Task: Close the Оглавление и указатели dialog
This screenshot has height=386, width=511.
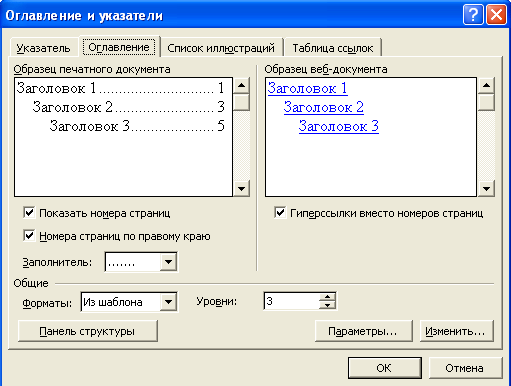Action: pos(496,15)
